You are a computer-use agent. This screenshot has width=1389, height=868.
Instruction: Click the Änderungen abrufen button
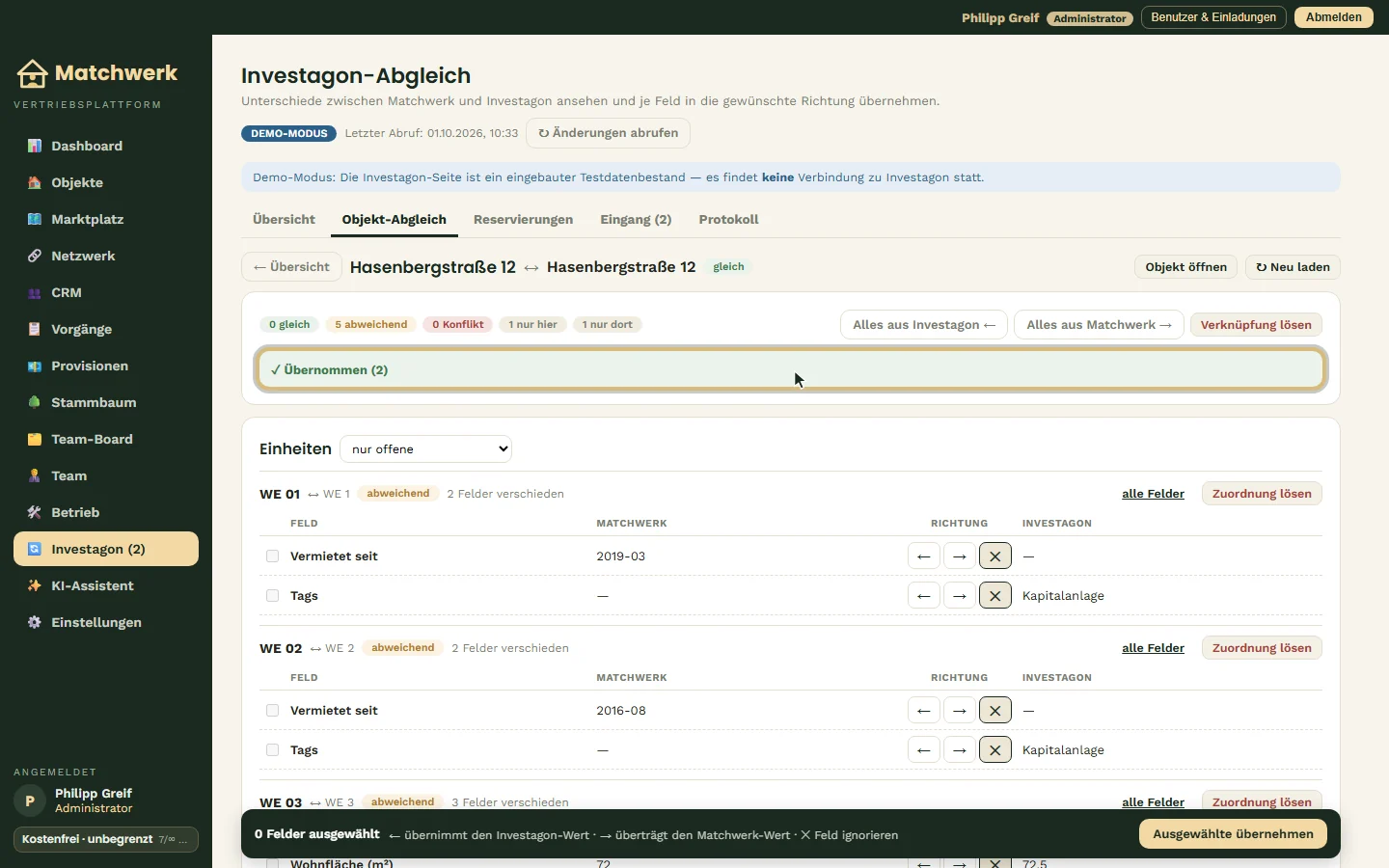(x=608, y=133)
